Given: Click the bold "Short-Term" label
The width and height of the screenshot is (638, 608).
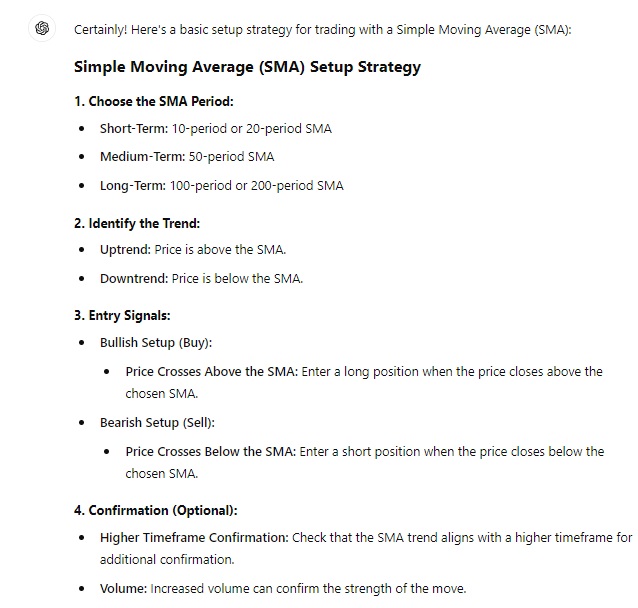Looking at the screenshot, I should click(133, 128).
